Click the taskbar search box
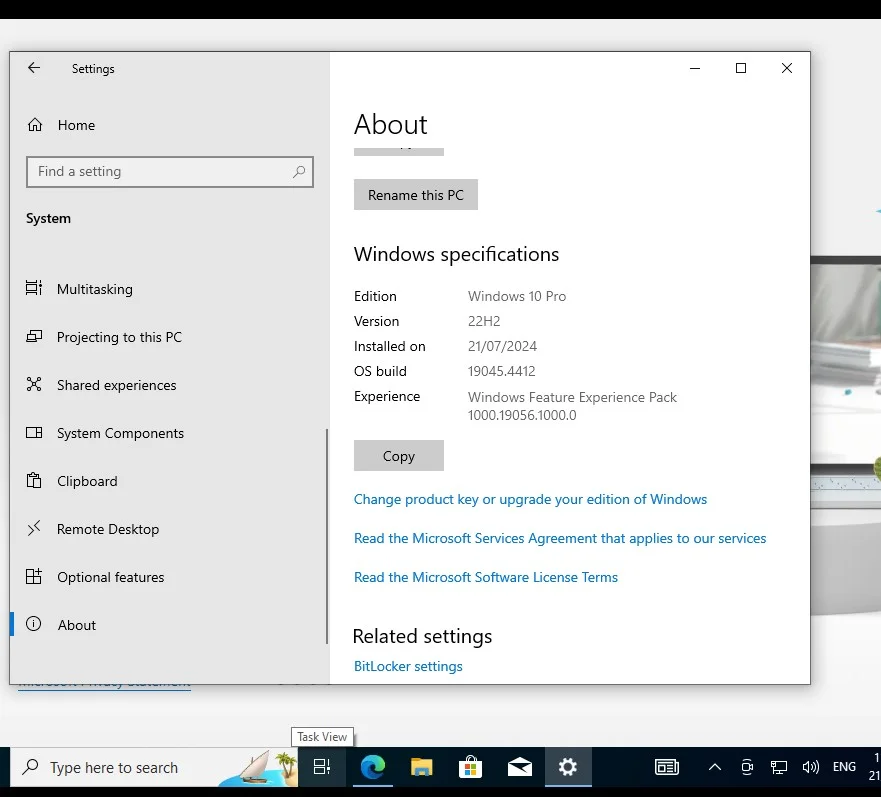The width and height of the screenshot is (881, 797). point(154,767)
